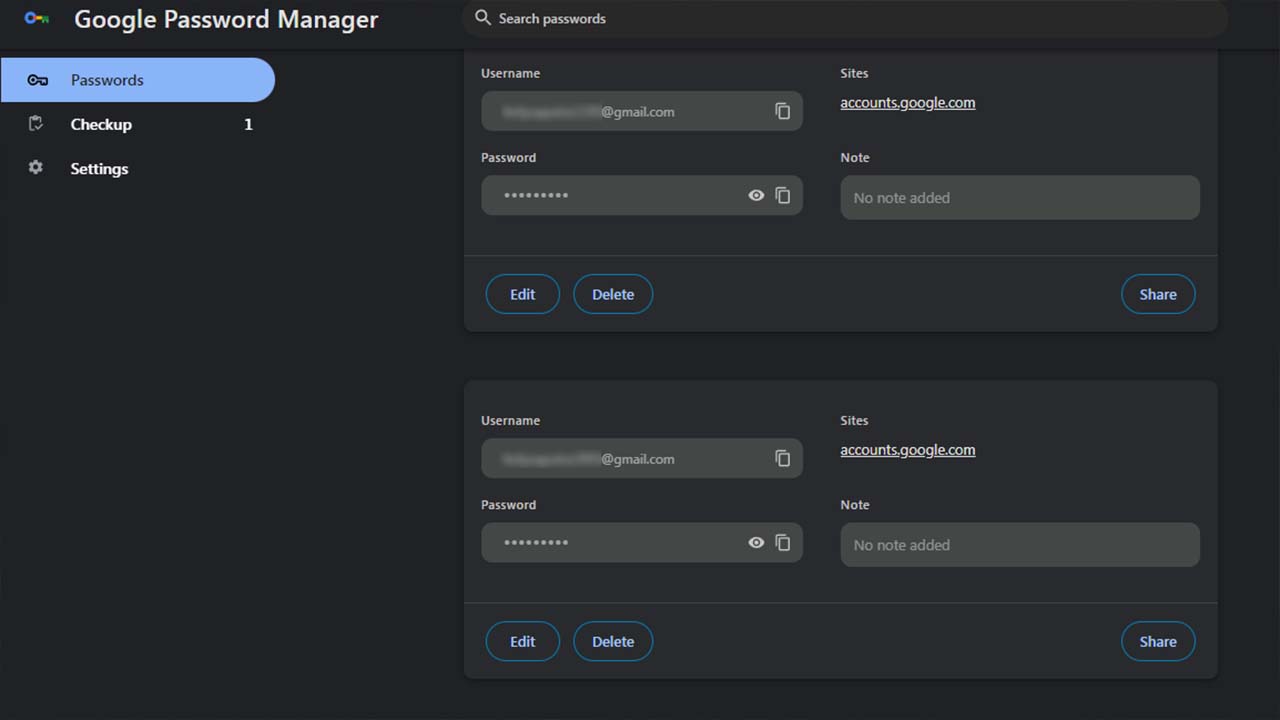Click the Passwords key icon in sidebar
1280x720 pixels.
[x=37, y=80]
